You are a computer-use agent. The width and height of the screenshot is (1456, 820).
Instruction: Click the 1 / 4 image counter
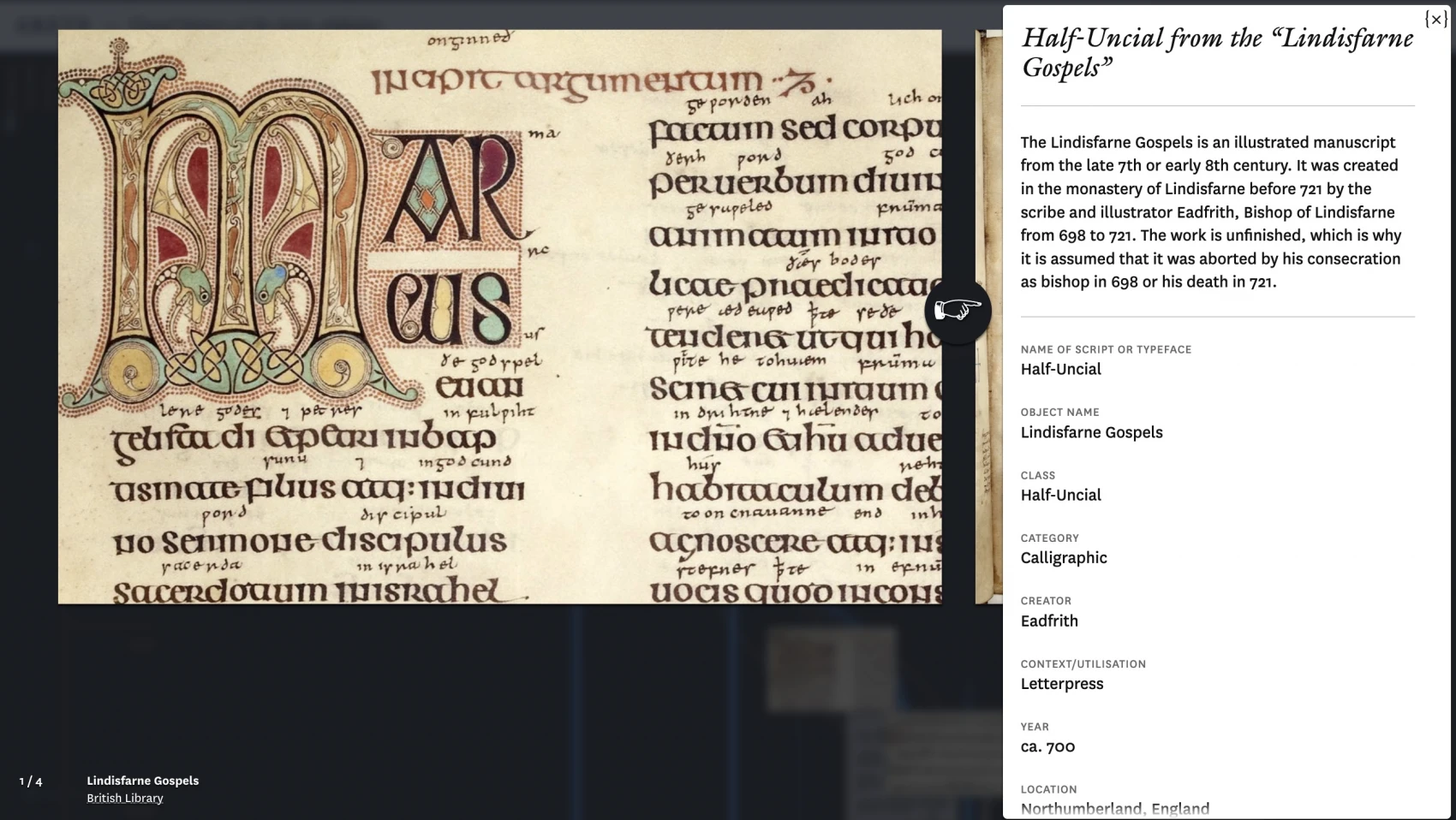(31, 781)
